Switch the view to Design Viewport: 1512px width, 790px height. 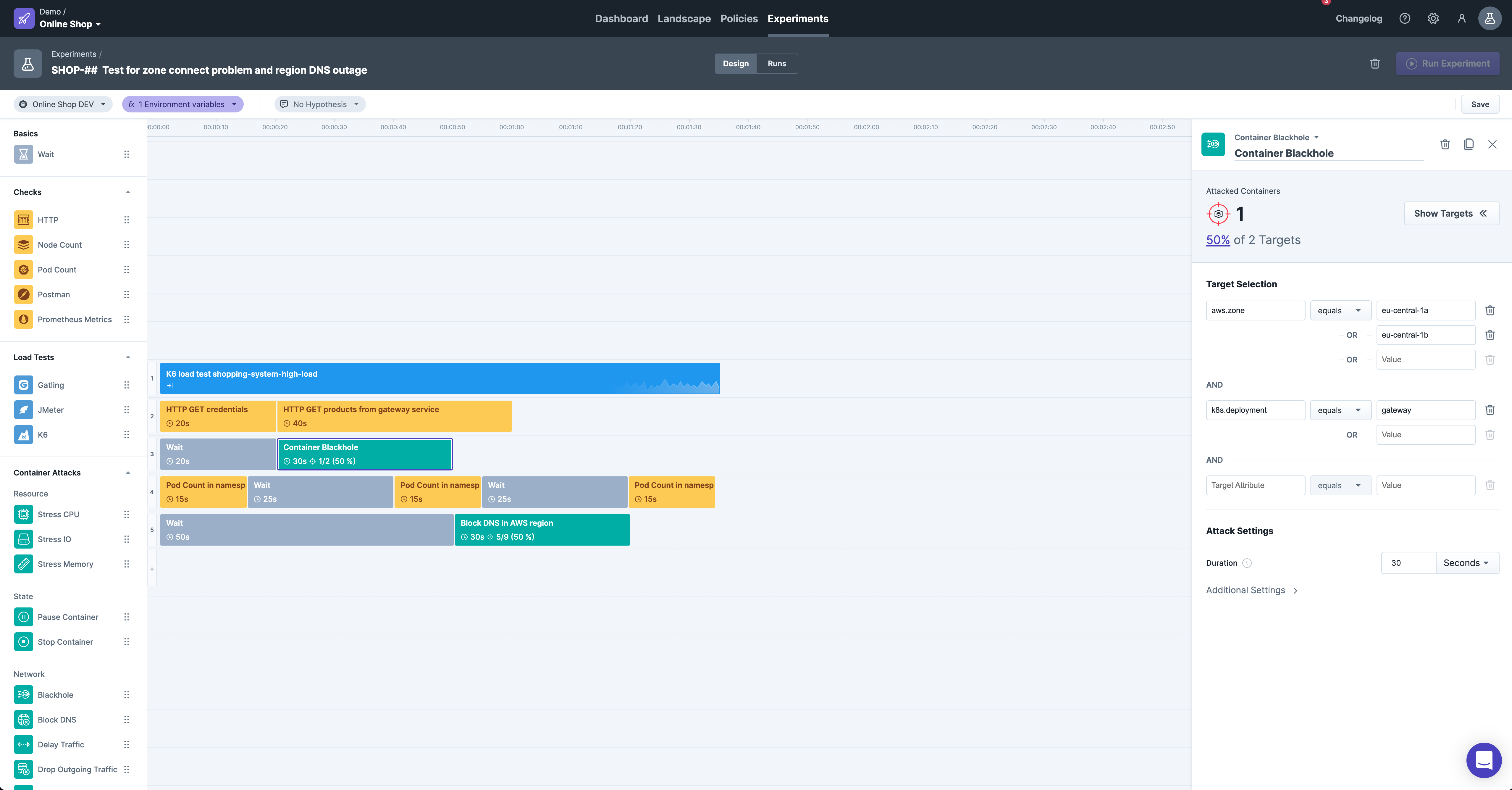pyautogui.click(x=736, y=64)
